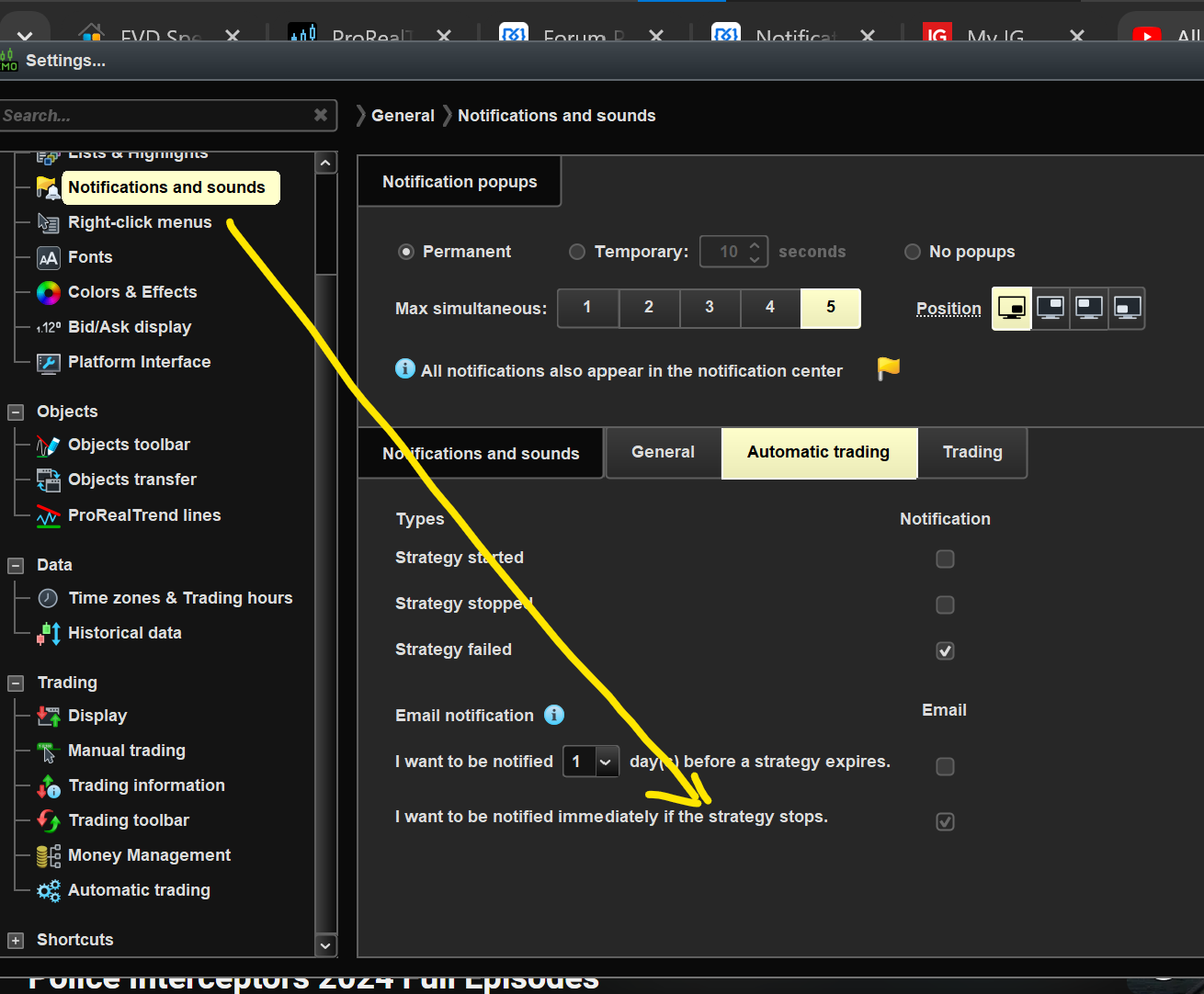This screenshot has height=994, width=1204.
Task: Click the Historical data icon
Action: 48,634
